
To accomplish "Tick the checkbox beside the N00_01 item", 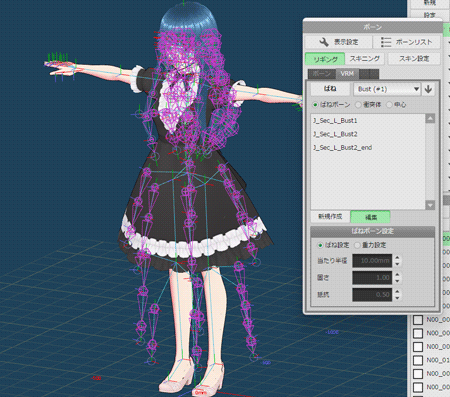I will [418, 360].
